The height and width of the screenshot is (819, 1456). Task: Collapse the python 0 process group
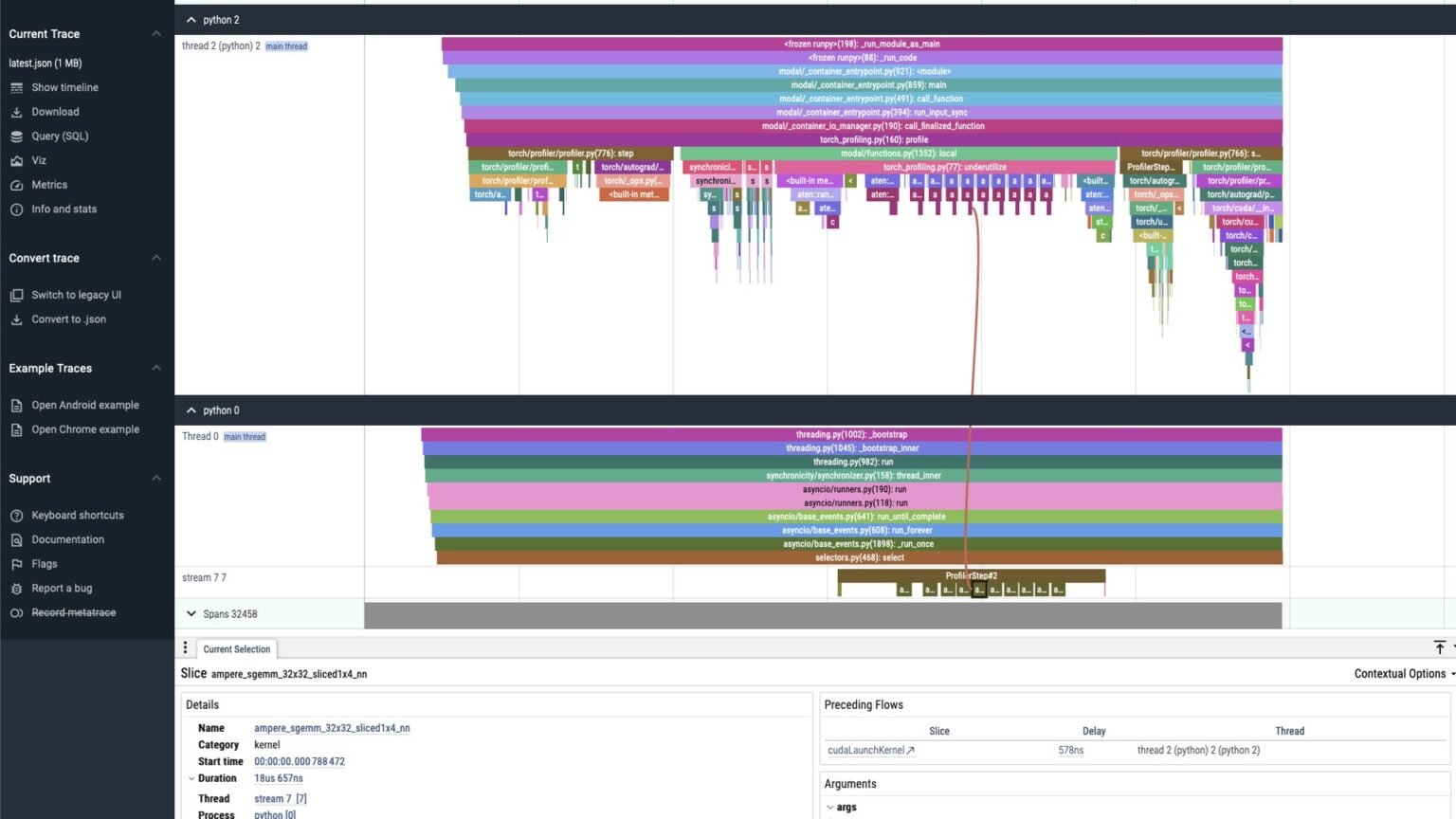tap(191, 410)
